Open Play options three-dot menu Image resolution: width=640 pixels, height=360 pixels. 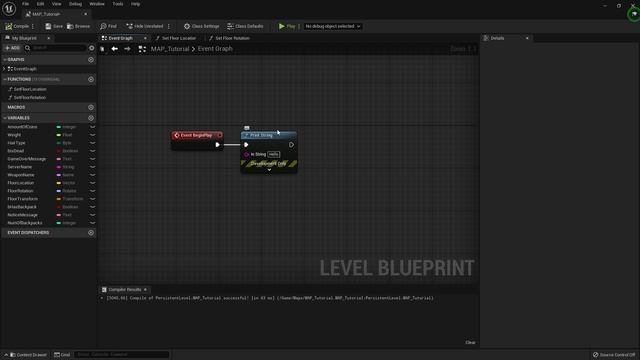[x=299, y=26]
